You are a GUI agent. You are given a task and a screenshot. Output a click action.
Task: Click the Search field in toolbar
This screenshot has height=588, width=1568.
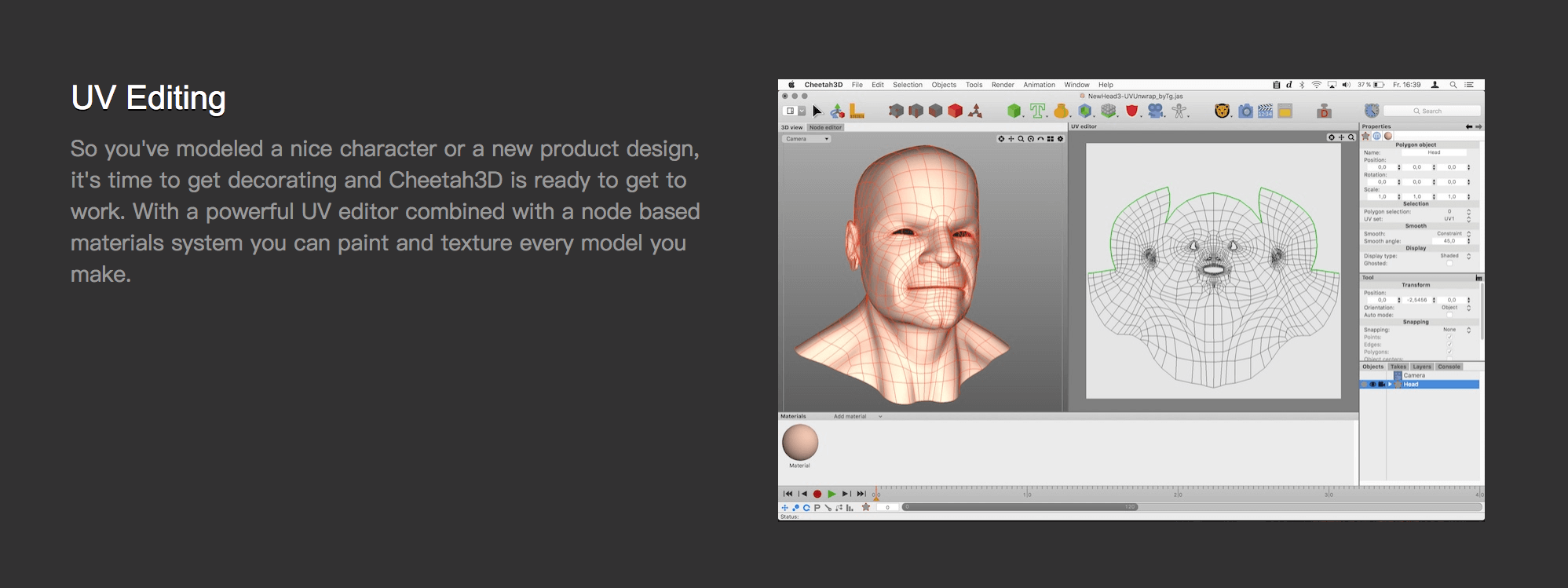click(1432, 111)
